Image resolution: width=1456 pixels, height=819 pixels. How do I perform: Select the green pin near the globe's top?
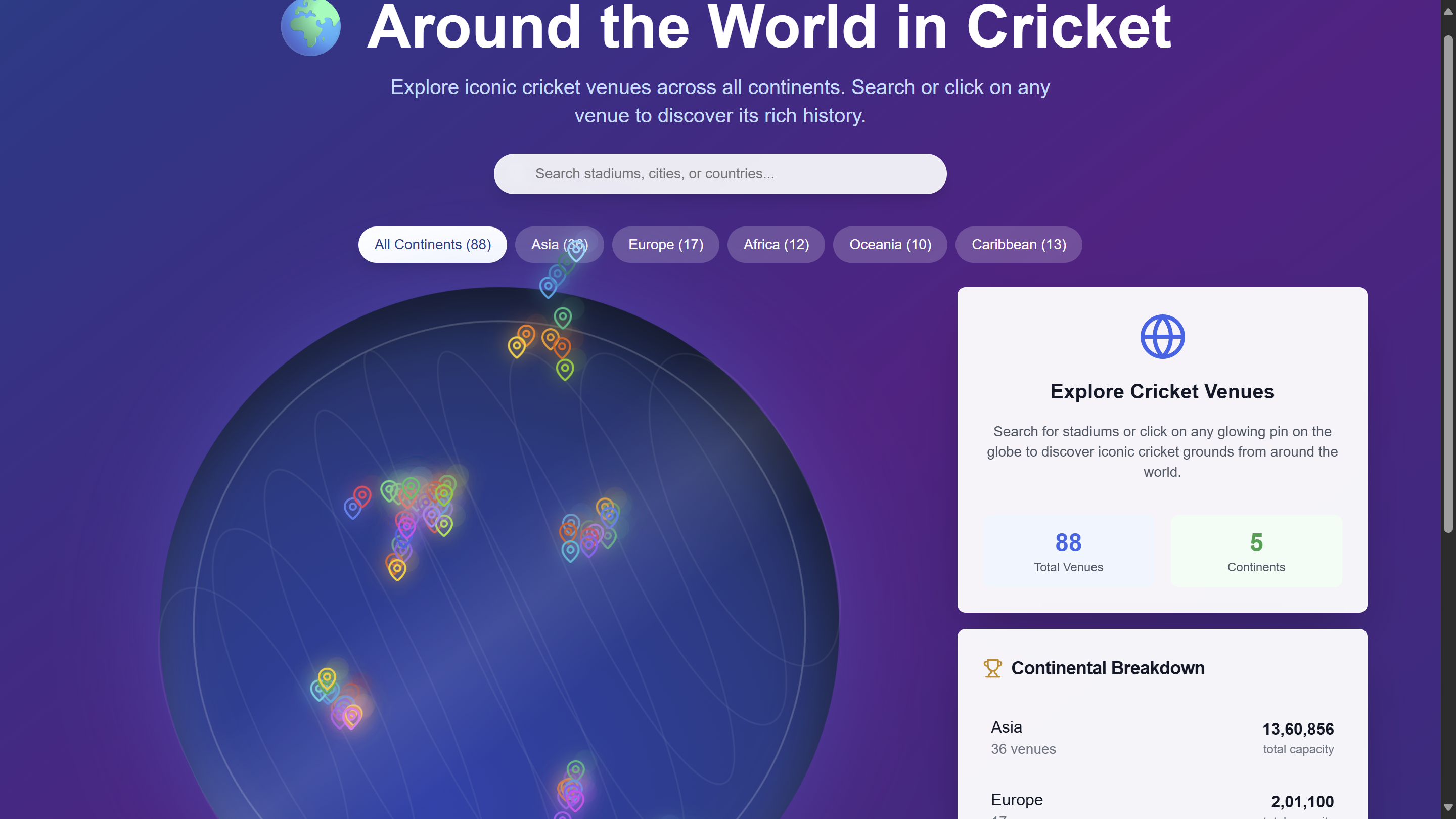[562, 318]
